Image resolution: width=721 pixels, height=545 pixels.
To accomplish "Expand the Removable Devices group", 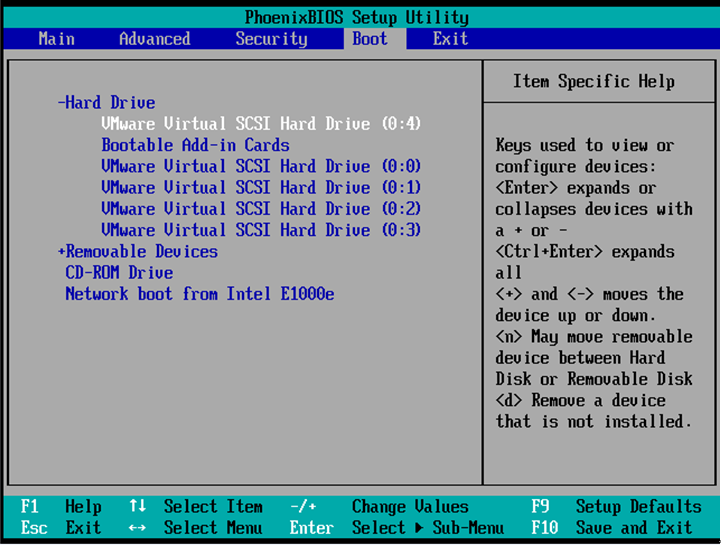I will click(138, 251).
